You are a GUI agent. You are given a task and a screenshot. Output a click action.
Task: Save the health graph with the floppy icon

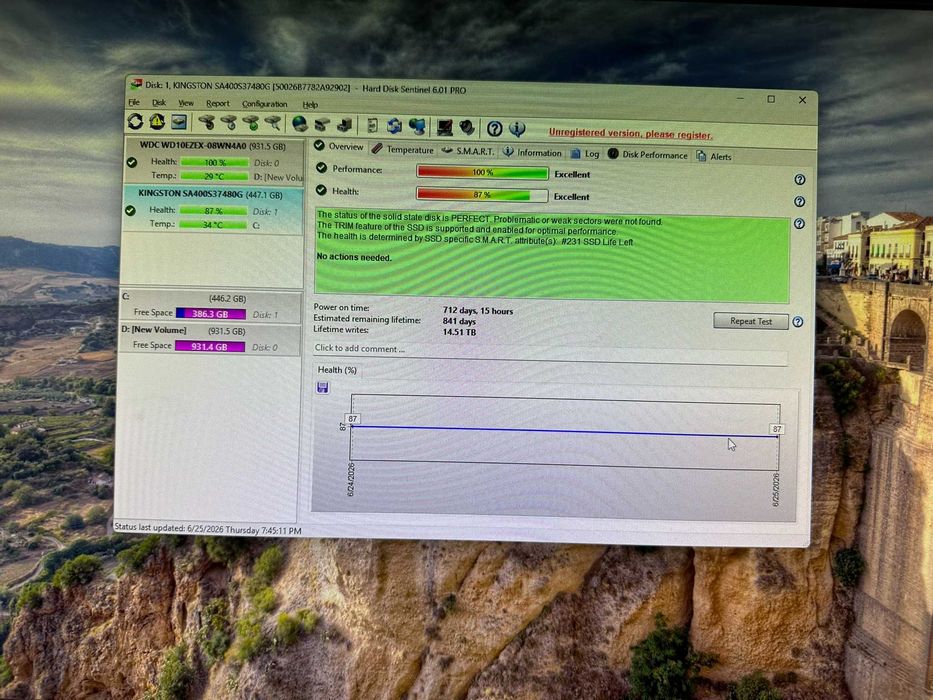click(x=323, y=388)
